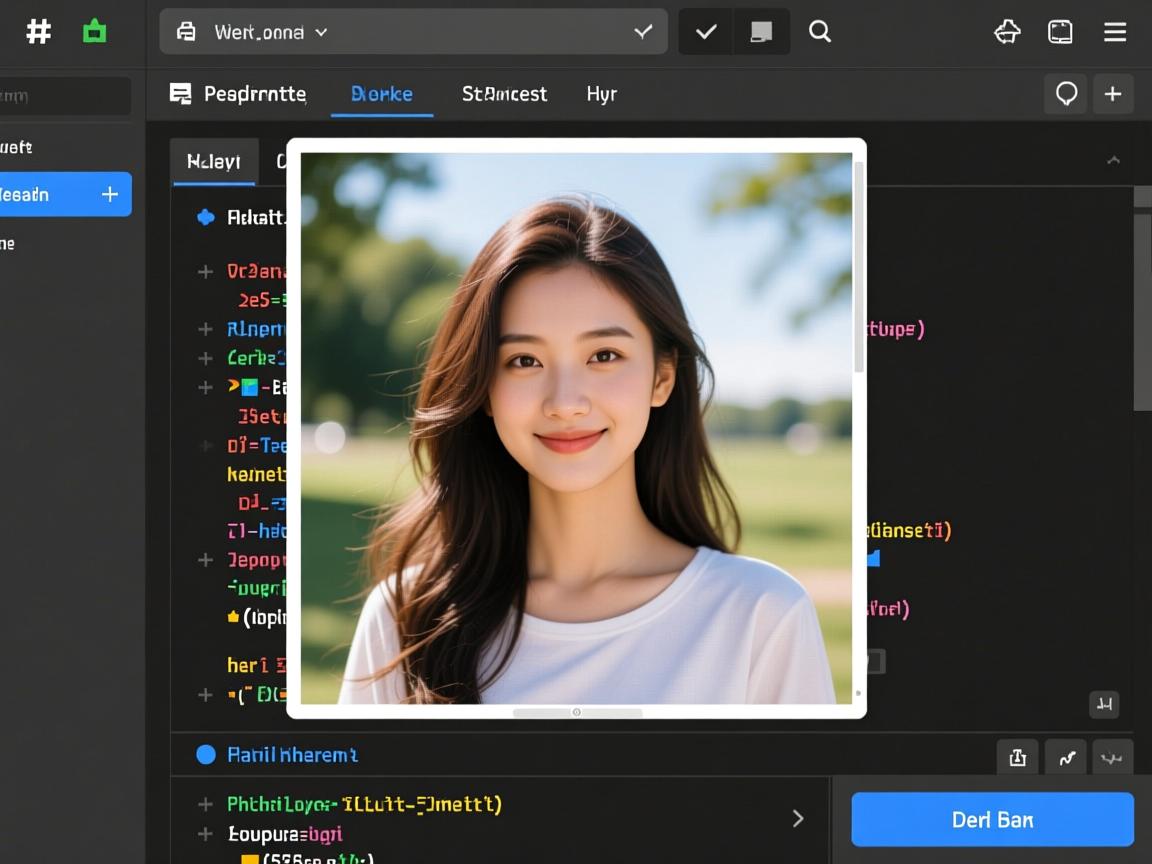1152x864 pixels.
Task: Toggle the dark square button beside checkmark
Action: [x=761, y=32]
